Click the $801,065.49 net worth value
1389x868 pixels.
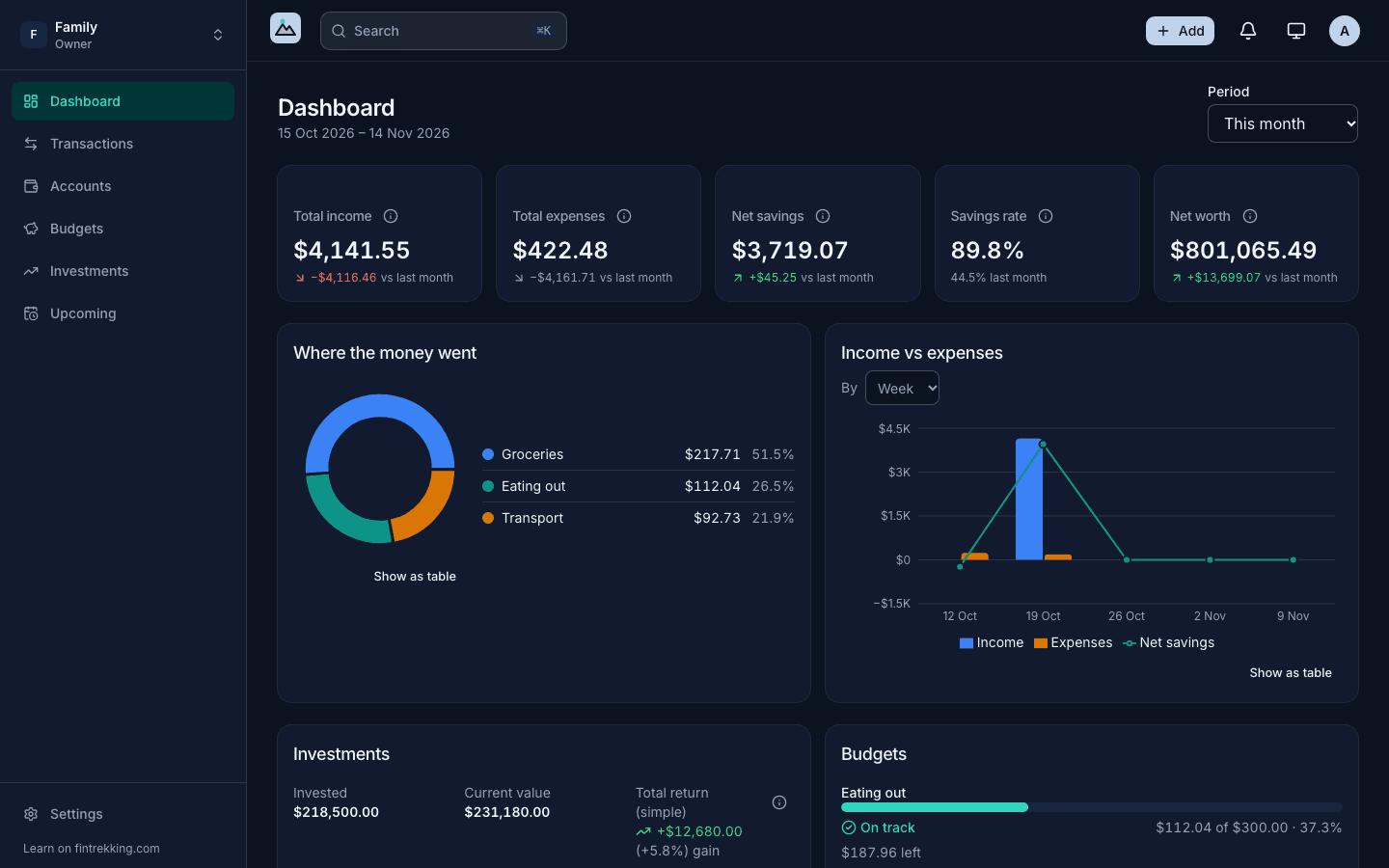pyautogui.click(x=1243, y=250)
